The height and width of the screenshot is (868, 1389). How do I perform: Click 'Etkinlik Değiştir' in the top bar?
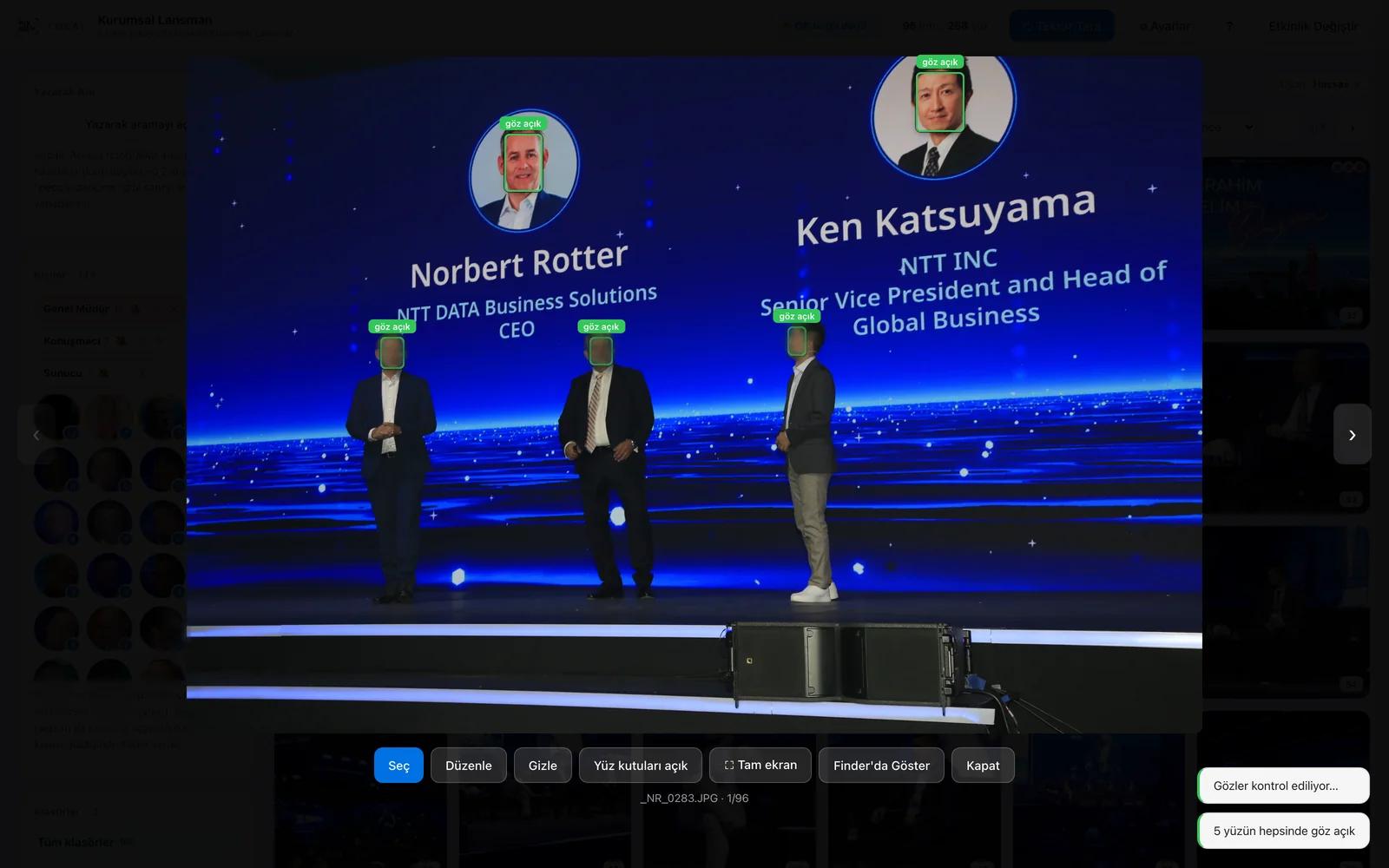pyautogui.click(x=1313, y=26)
